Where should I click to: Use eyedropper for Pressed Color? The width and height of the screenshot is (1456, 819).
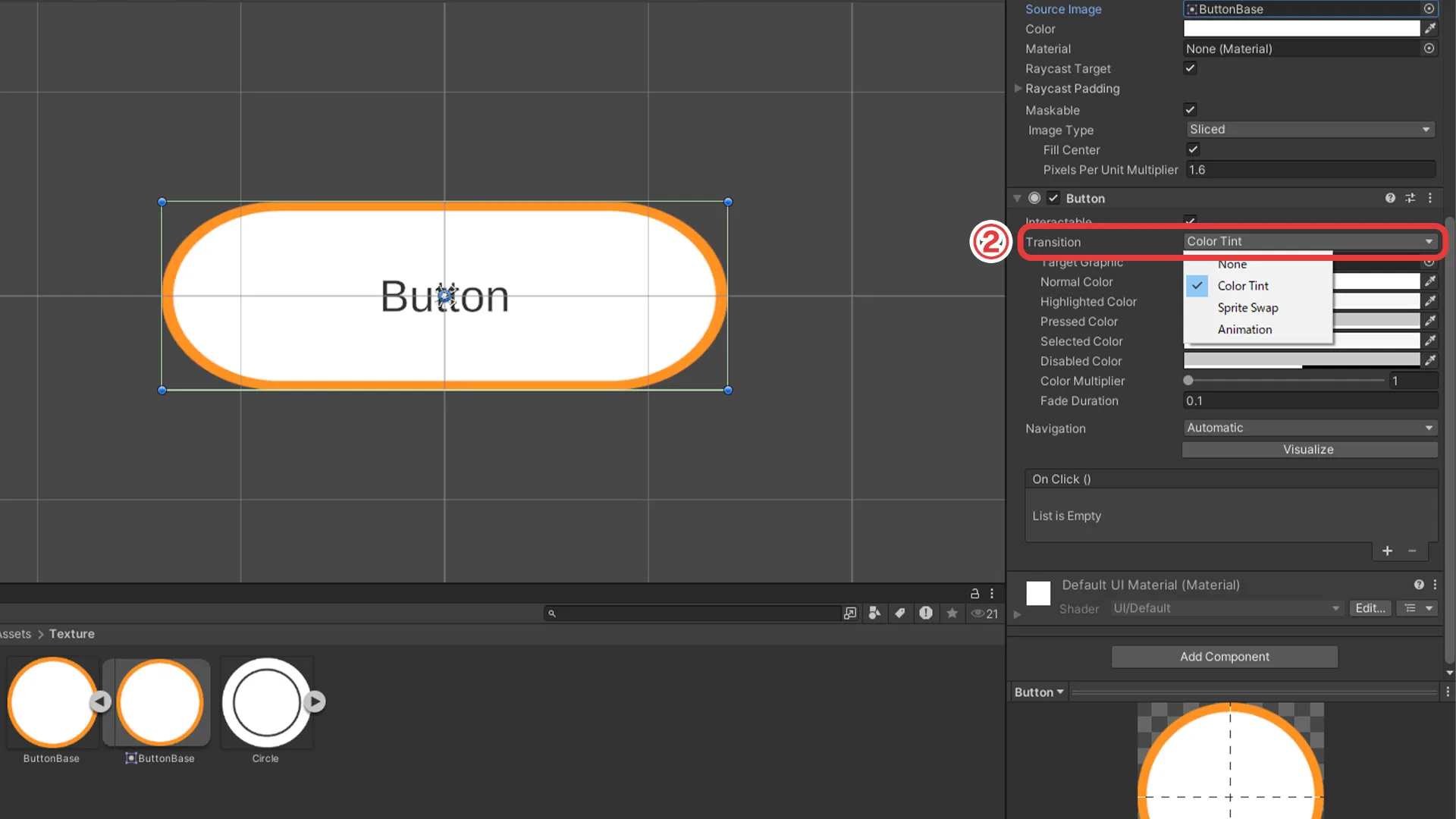[x=1430, y=321]
